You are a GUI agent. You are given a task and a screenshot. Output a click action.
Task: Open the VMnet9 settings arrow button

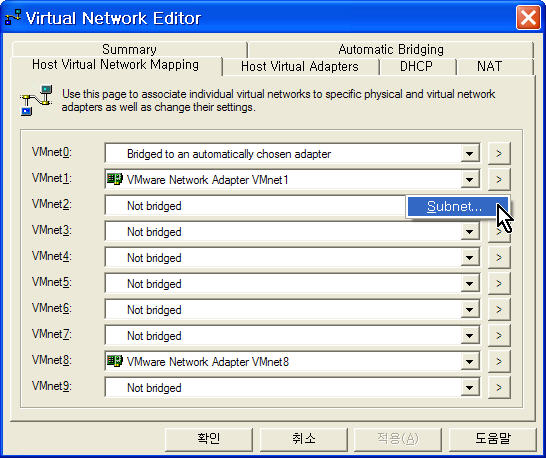[x=499, y=387]
